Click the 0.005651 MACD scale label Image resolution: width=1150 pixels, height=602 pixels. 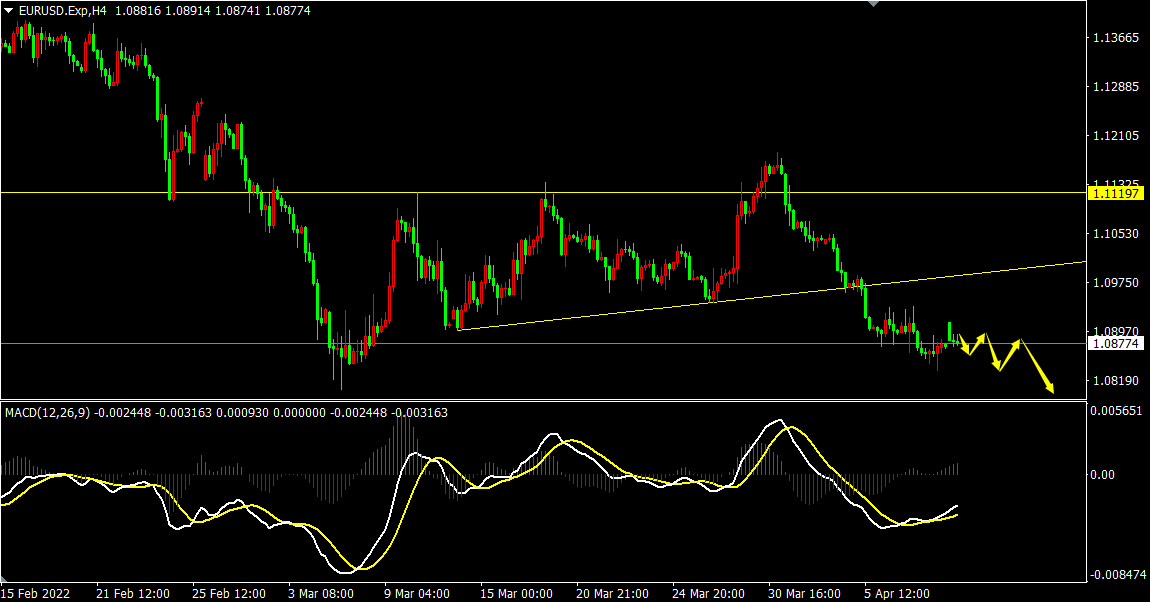(1116, 411)
